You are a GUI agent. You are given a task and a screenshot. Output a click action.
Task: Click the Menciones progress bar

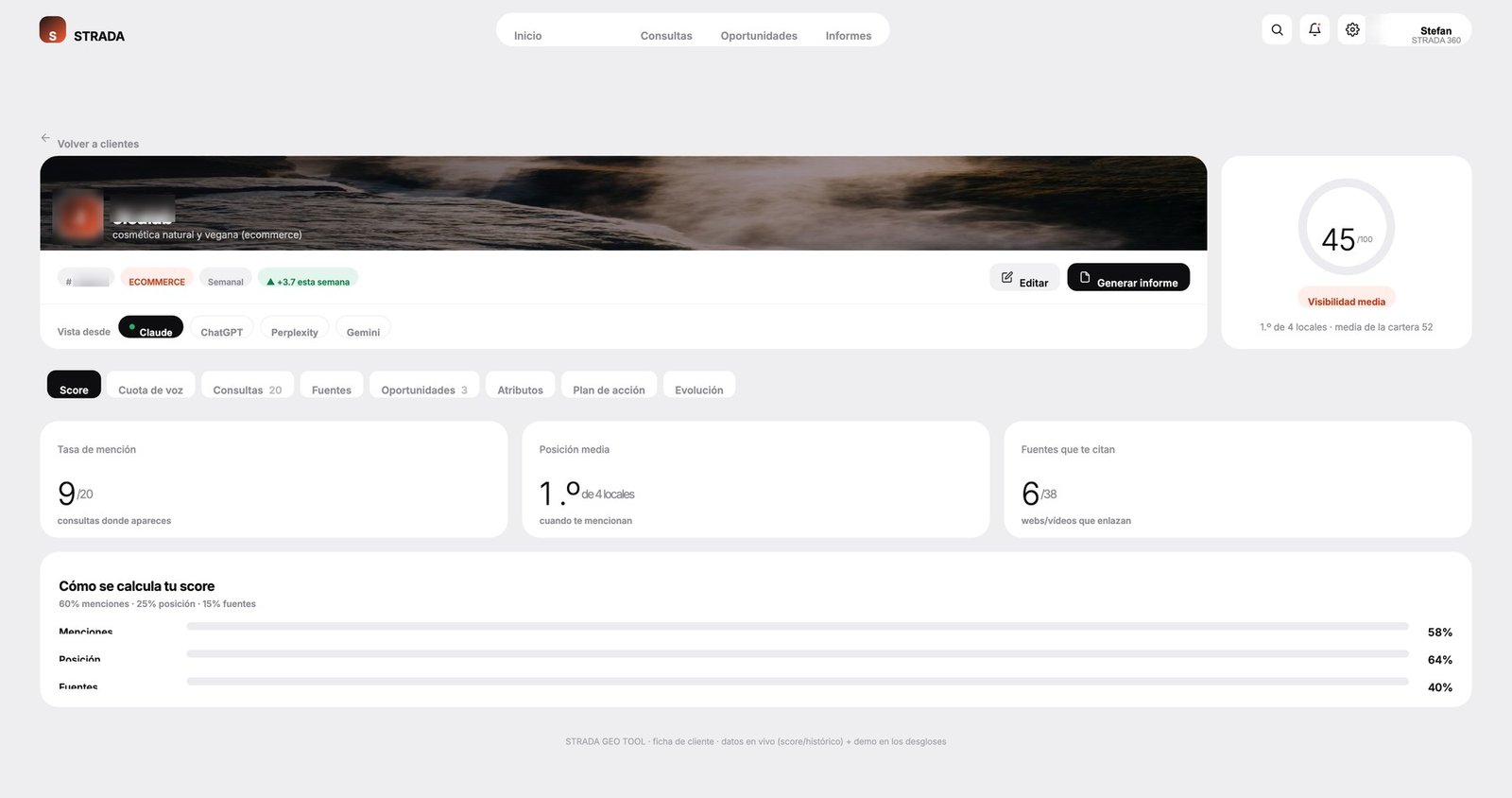(x=798, y=626)
